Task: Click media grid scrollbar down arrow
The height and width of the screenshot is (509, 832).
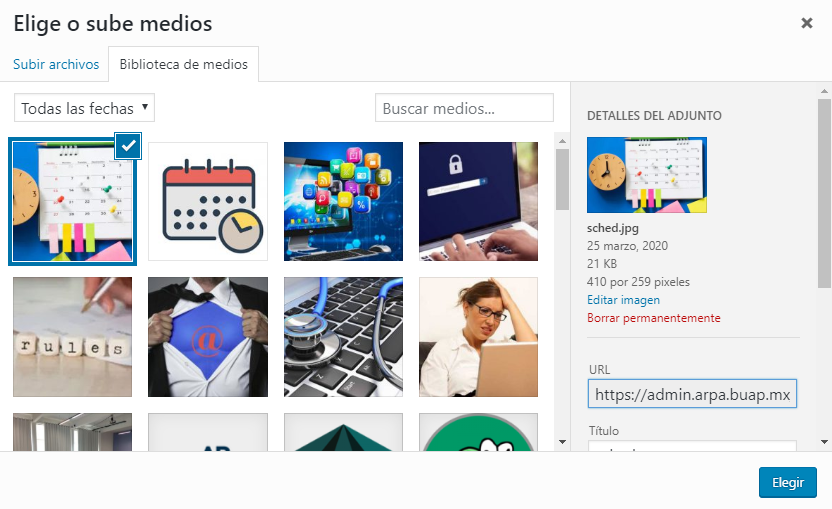Action: coord(562,442)
